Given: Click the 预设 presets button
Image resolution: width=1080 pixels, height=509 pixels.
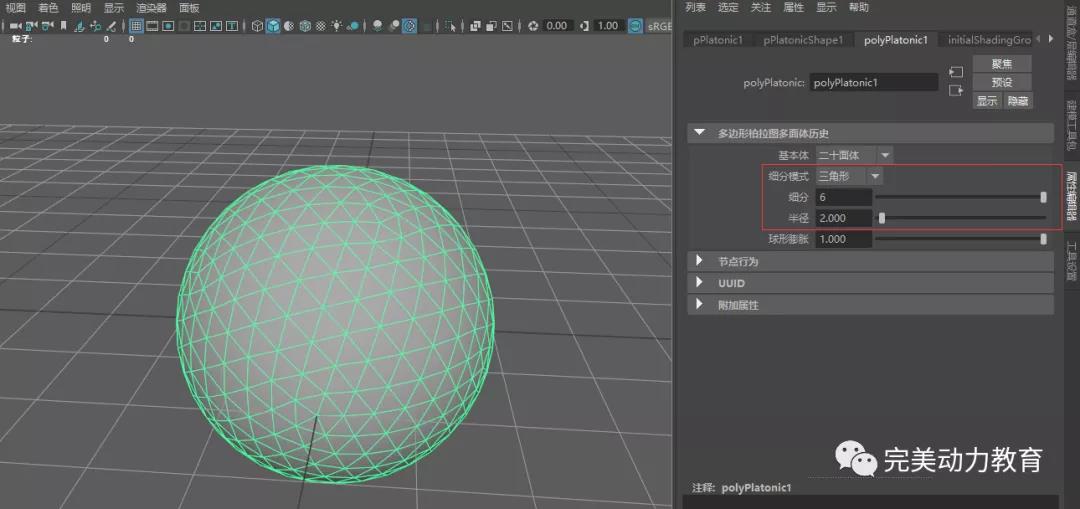Looking at the screenshot, I should [x=1001, y=82].
